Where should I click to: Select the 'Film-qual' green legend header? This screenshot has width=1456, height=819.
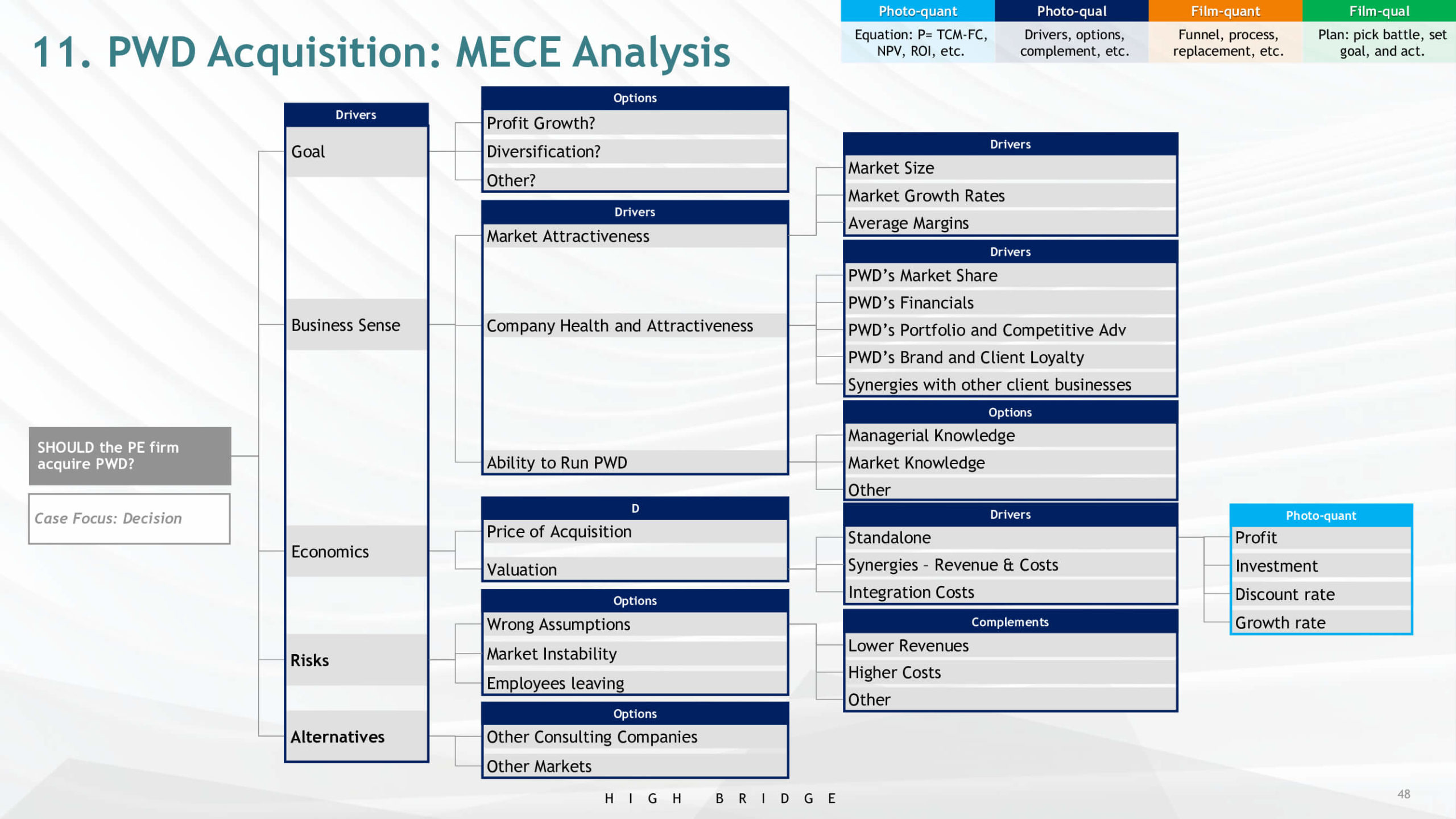(x=1379, y=11)
